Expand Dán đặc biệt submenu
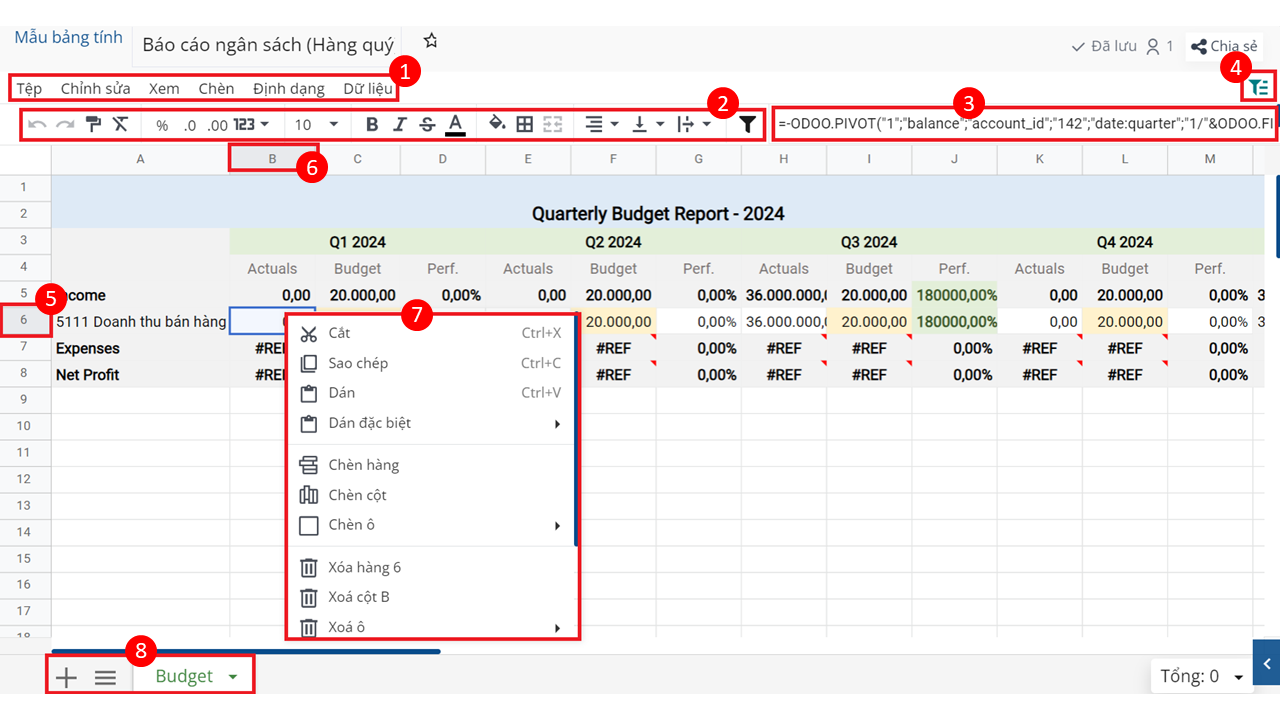The width and height of the screenshot is (1280, 720). click(432, 423)
